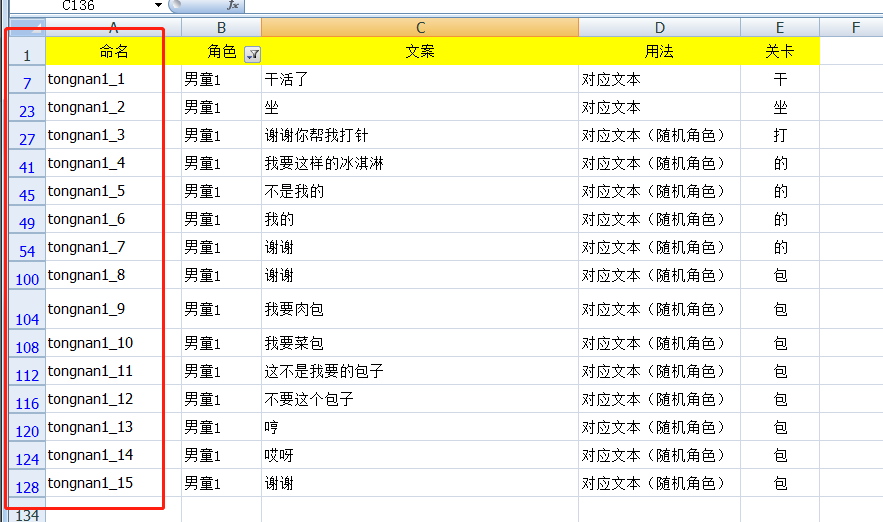Select the cell 不要这个包子
This screenshot has width=883, height=522.
420,399
